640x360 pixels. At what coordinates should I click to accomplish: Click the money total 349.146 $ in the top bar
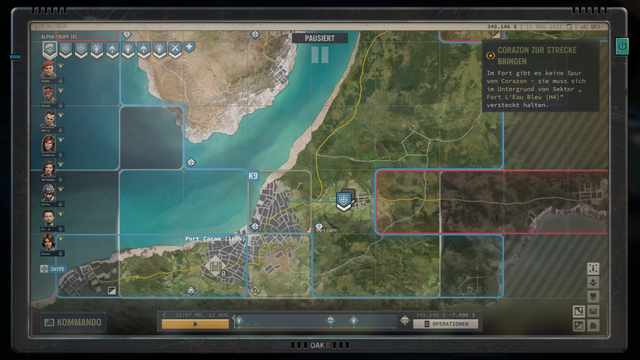[502, 27]
